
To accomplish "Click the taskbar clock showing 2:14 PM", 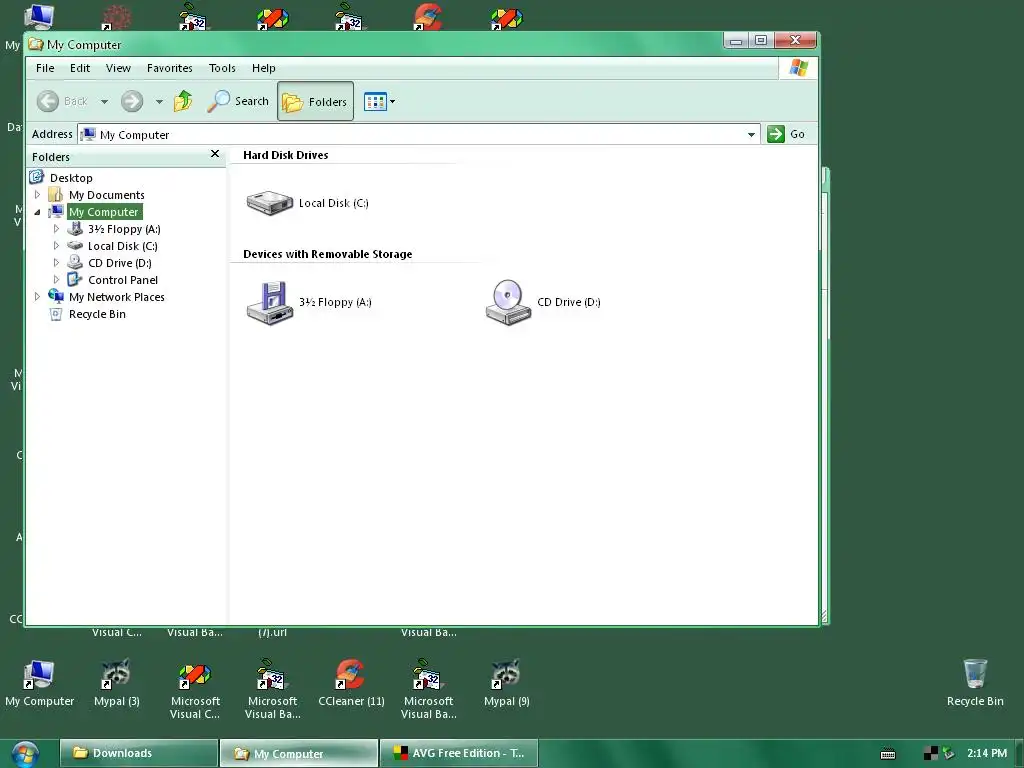I will pyautogui.click(x=987, y=753).
